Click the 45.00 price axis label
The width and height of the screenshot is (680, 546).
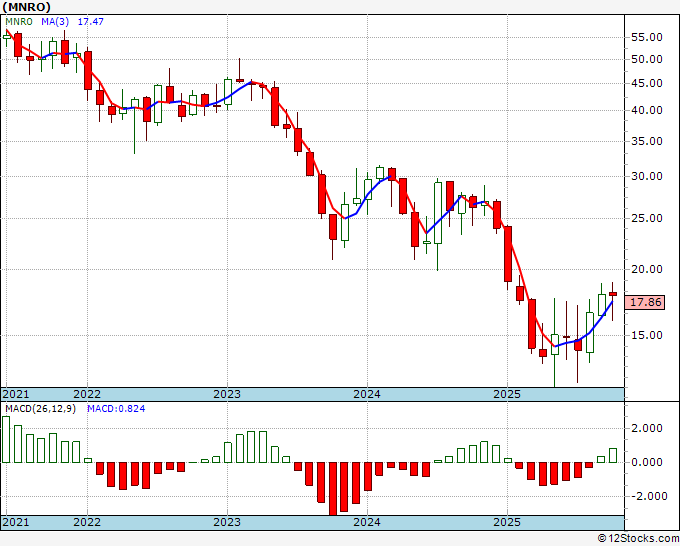[x=647, y=83]
